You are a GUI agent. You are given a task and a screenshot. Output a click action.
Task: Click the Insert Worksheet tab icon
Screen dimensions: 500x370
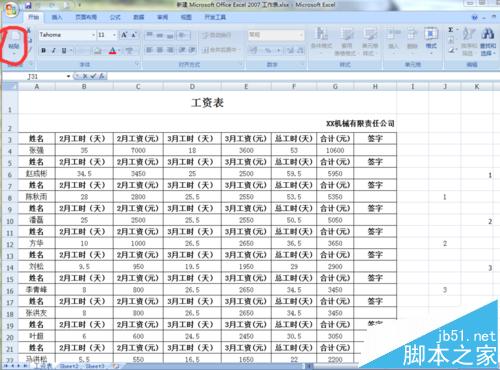tap(116, 366)
